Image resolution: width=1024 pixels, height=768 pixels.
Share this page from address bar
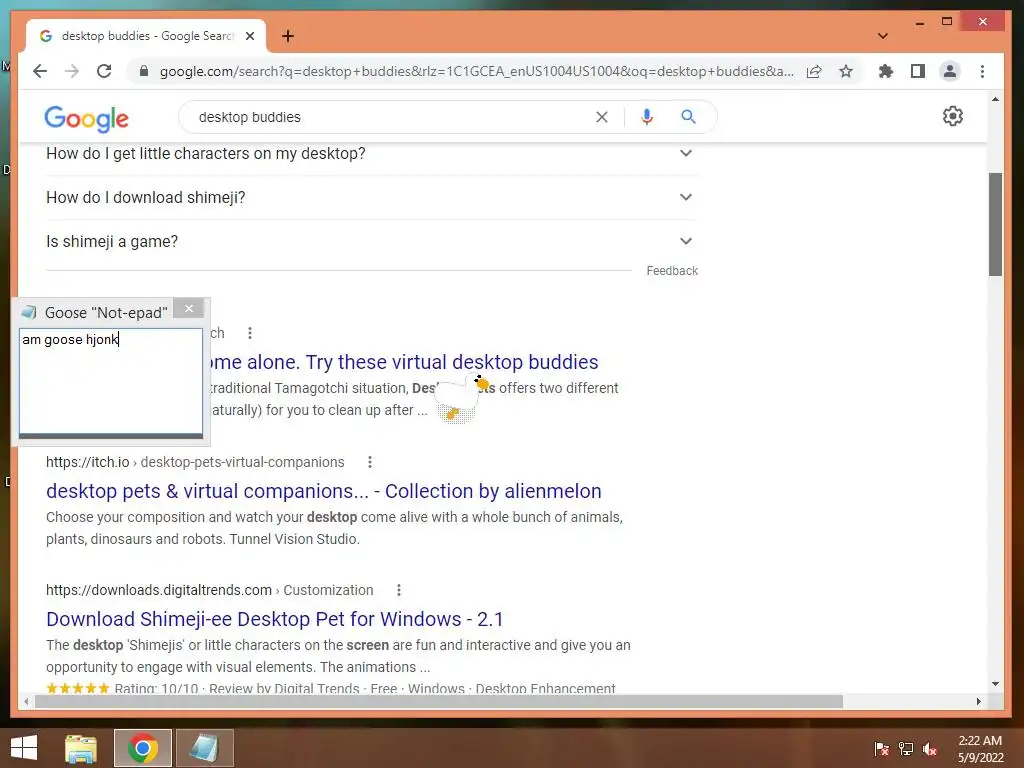[814, 71]
